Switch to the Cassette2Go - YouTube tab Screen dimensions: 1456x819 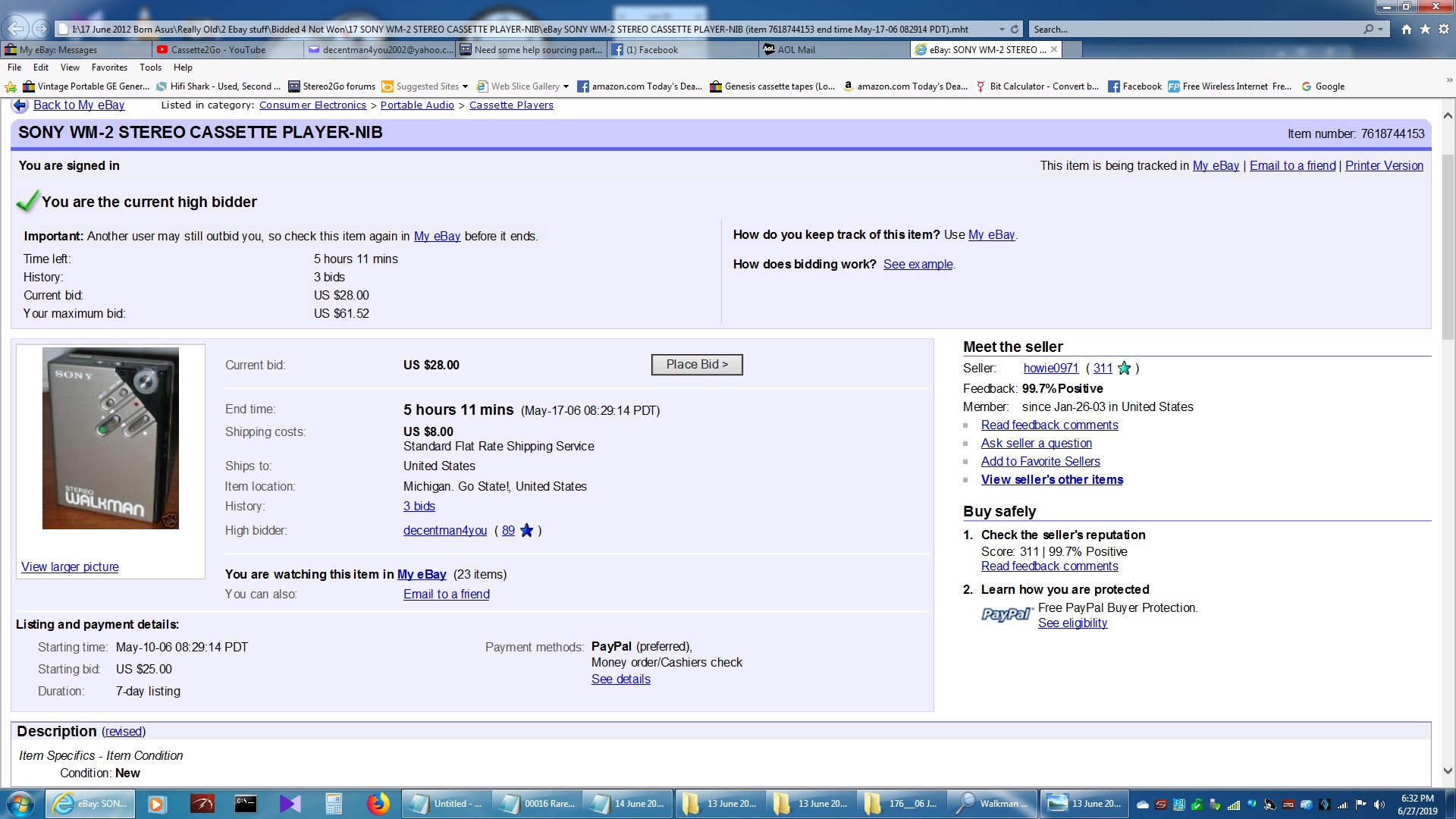point(227,49)
